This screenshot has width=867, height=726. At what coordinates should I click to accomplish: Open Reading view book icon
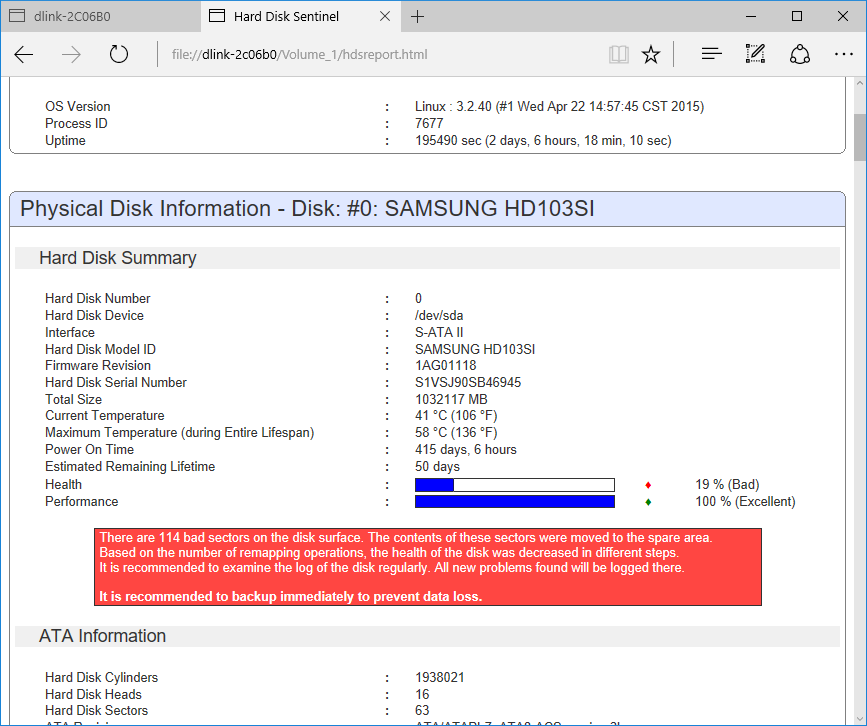[x=618, y=54]
